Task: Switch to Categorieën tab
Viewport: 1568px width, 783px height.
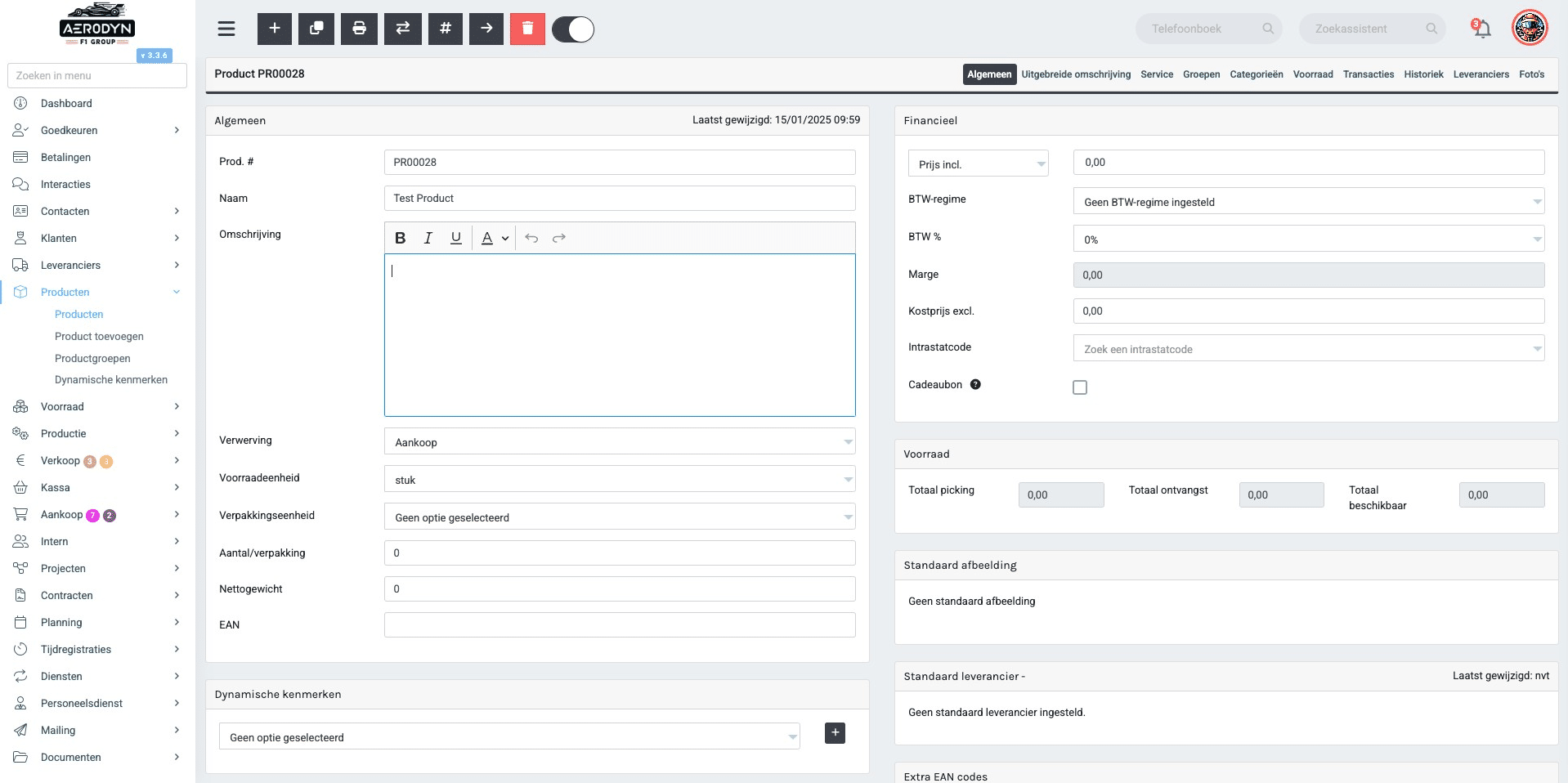Action: click(1257, 74)
